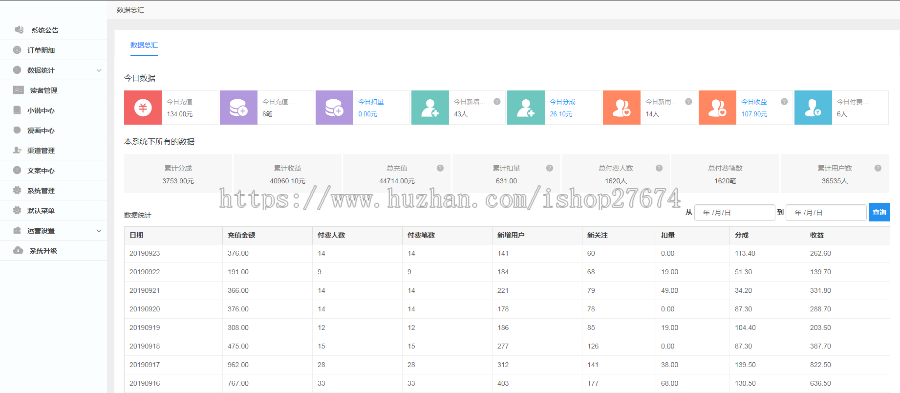Viewport: 900px width, 393px height.
Task: Click the 40960.10元 summary value
Action: [287, 181]
